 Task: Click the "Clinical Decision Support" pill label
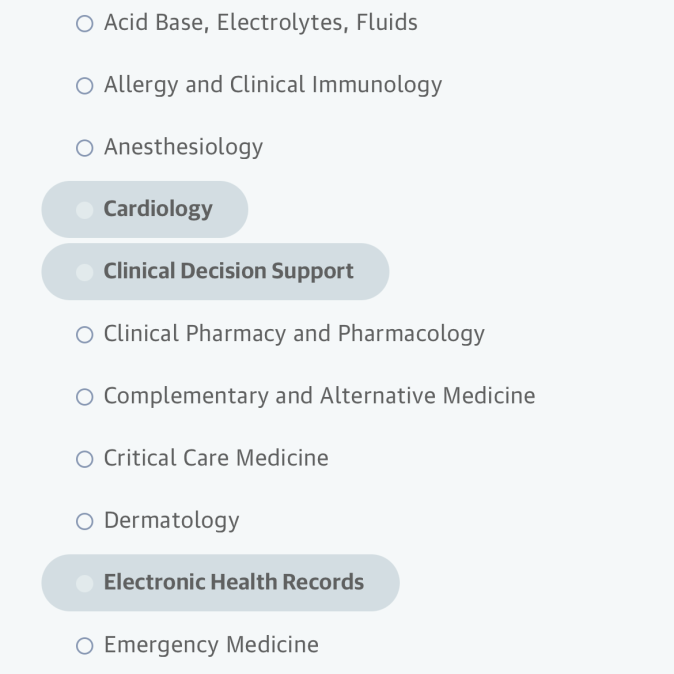(228, 271)
